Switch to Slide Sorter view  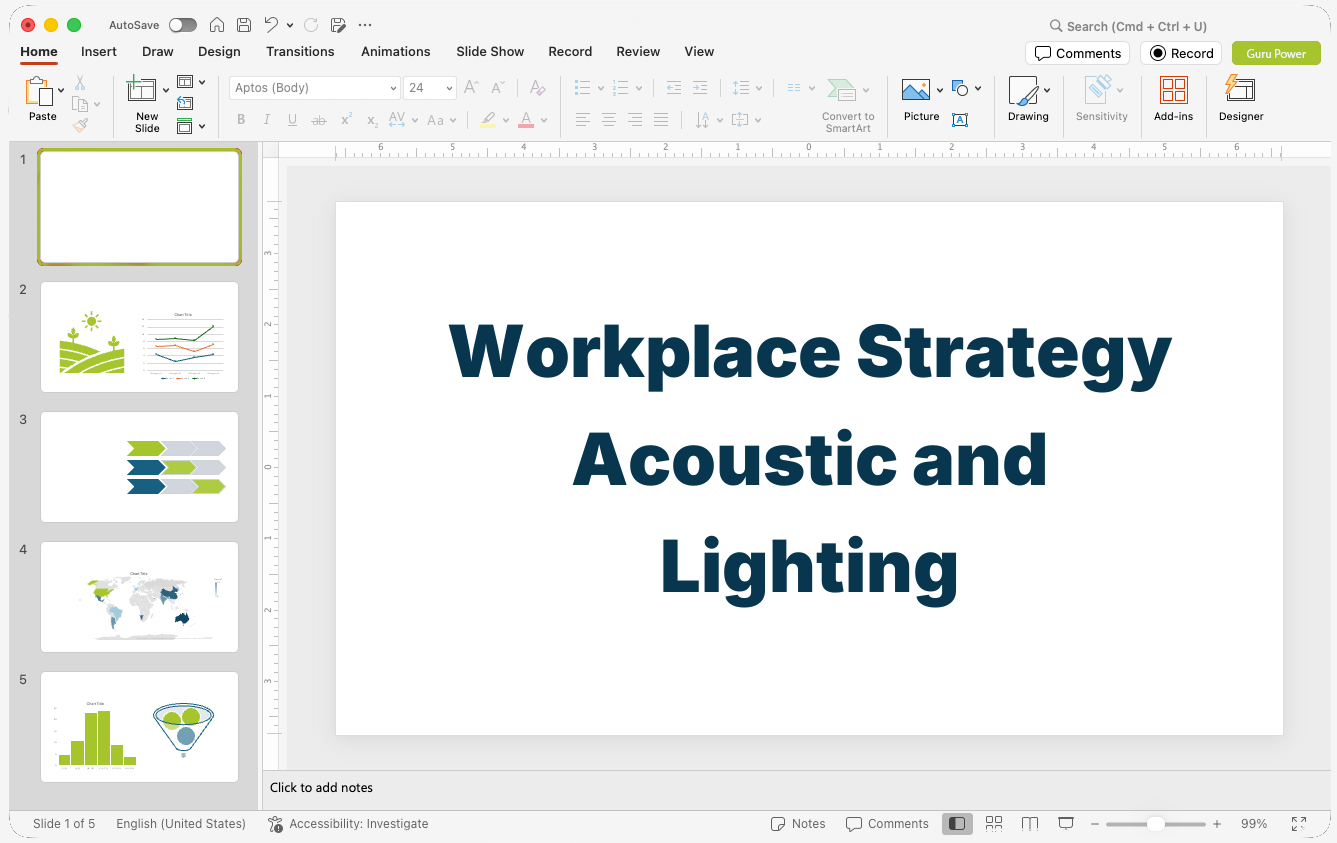994,823
